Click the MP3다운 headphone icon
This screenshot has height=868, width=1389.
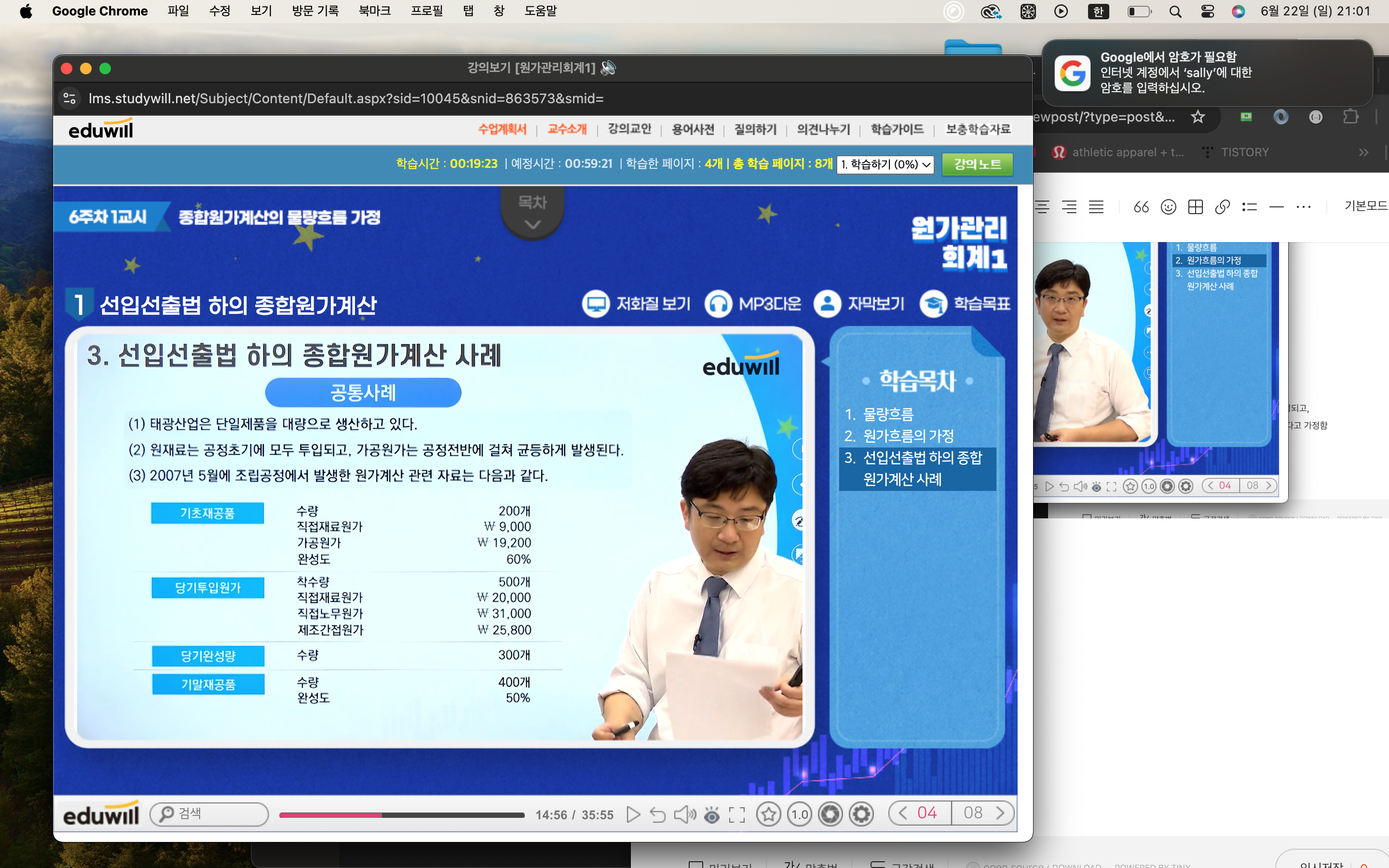click(x=718, y=304)
